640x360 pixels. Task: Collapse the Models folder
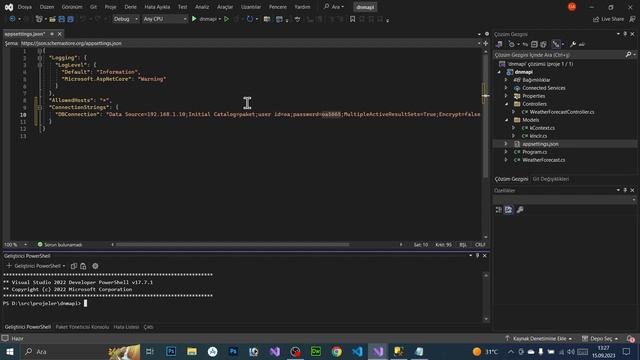click(x=506, y=120)
